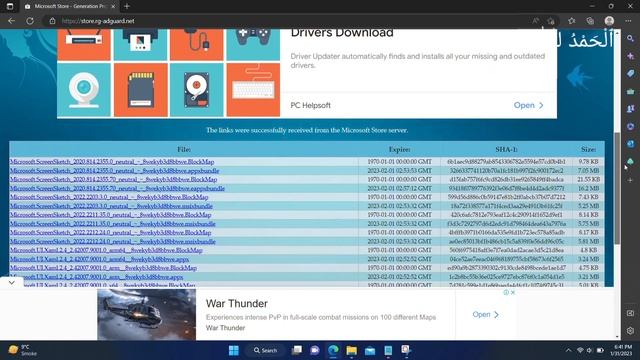Open the sidebar Tools briefcase icon
Viewport: 640px width, 360px height.
[631, 91]
